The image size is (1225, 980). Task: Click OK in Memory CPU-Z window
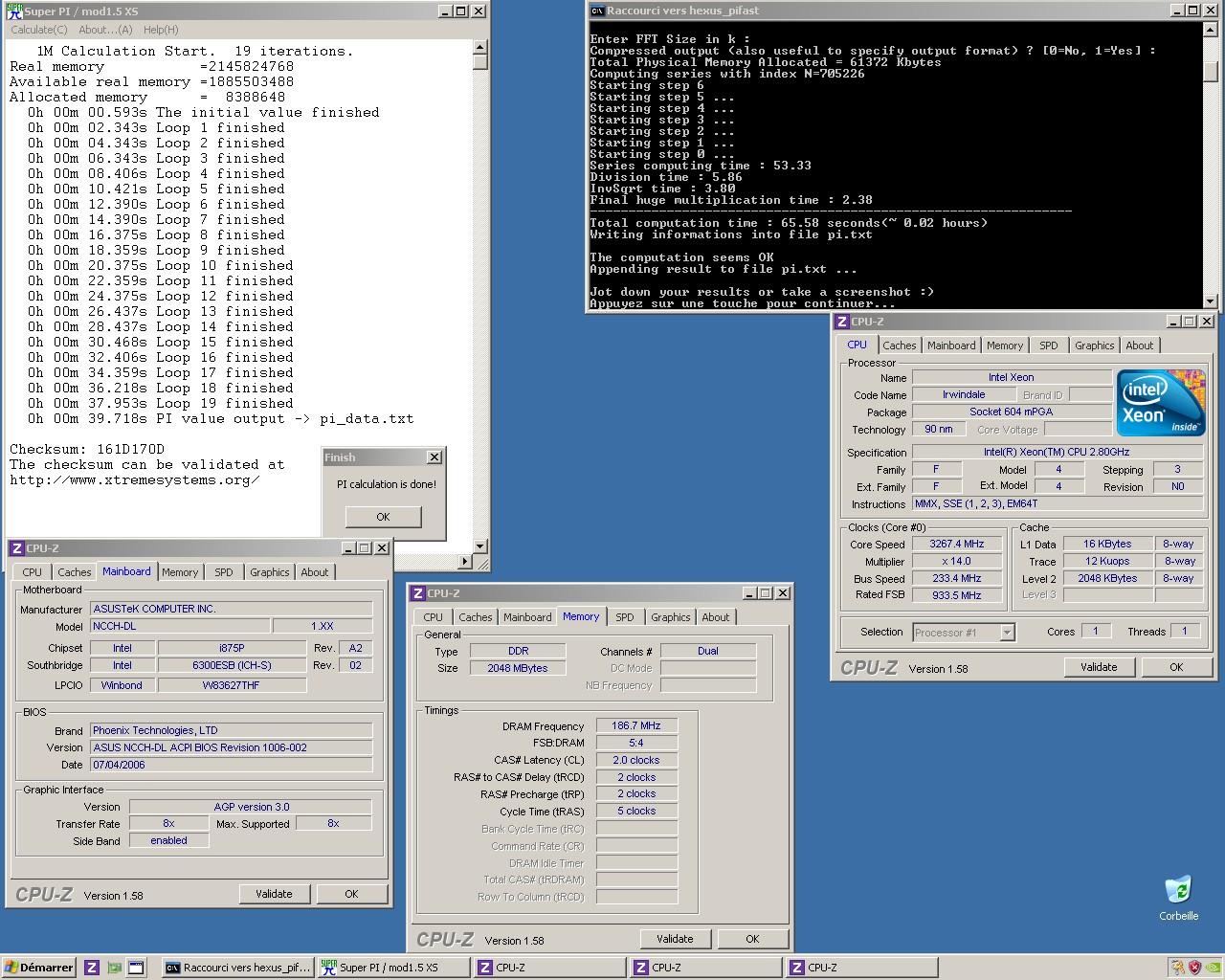[752, 939]
